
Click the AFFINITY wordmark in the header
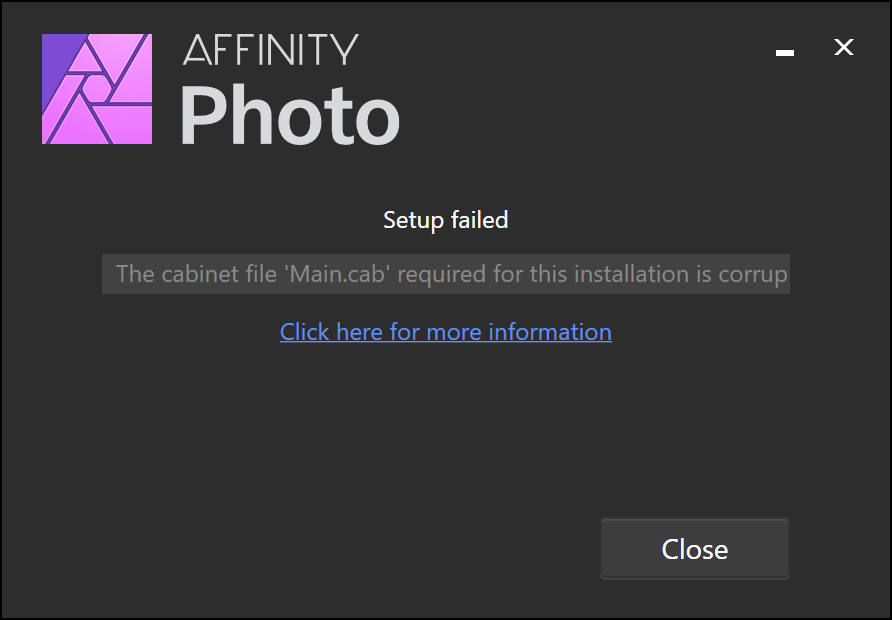[271, 49]
